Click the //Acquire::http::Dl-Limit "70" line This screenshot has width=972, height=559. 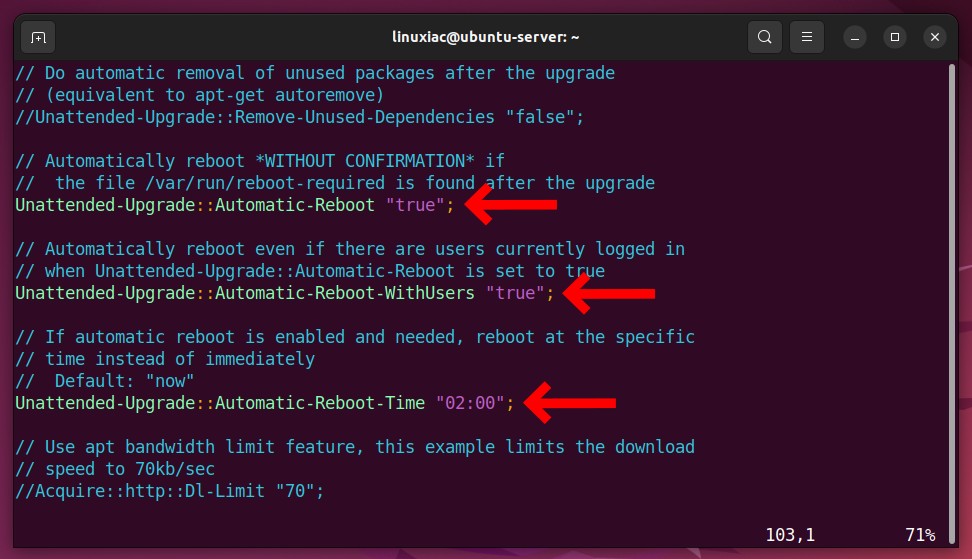tap(170, 491)
